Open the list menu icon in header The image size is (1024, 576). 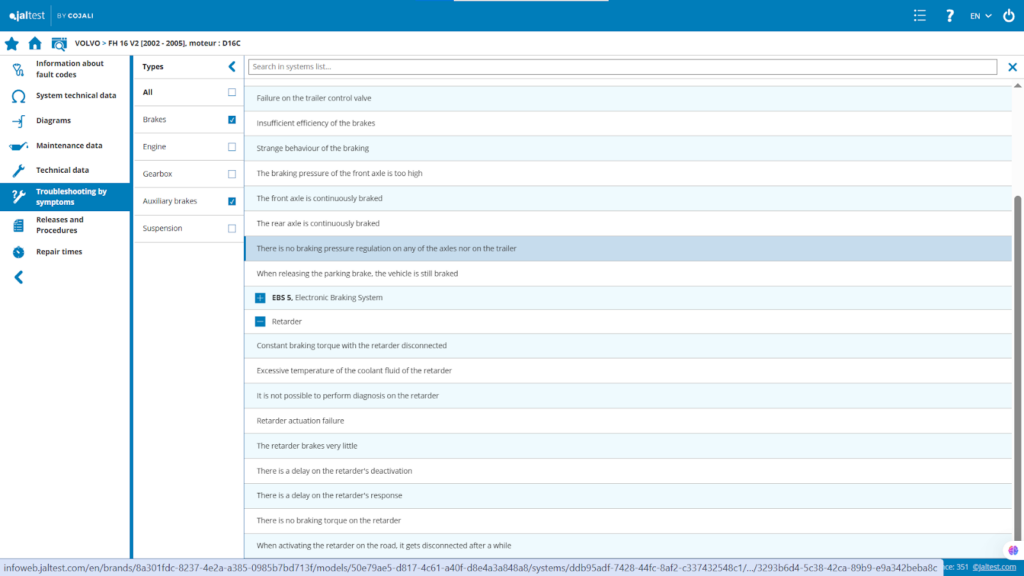coord(920,16)
